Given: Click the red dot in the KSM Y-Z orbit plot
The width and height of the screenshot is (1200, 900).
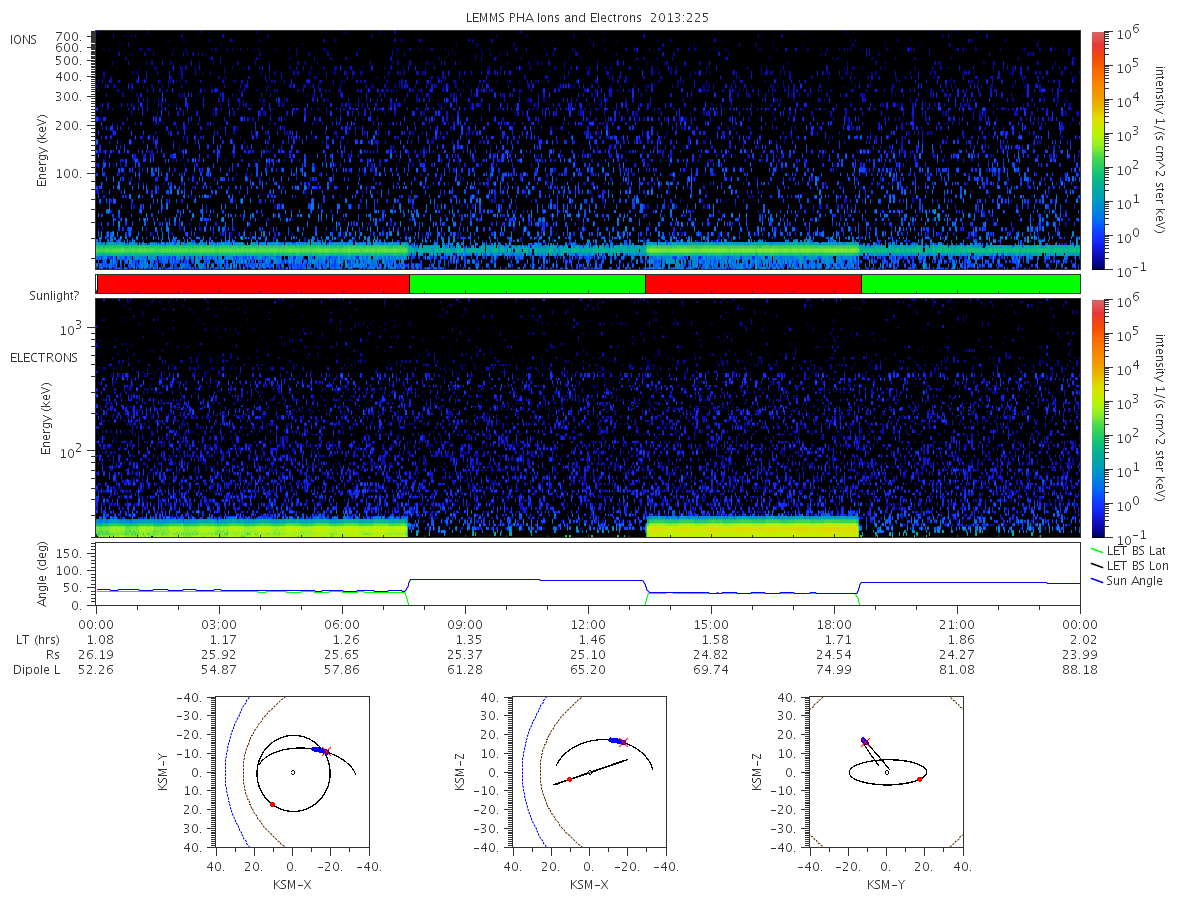Looking at the screenshot, I should point(919,779).
